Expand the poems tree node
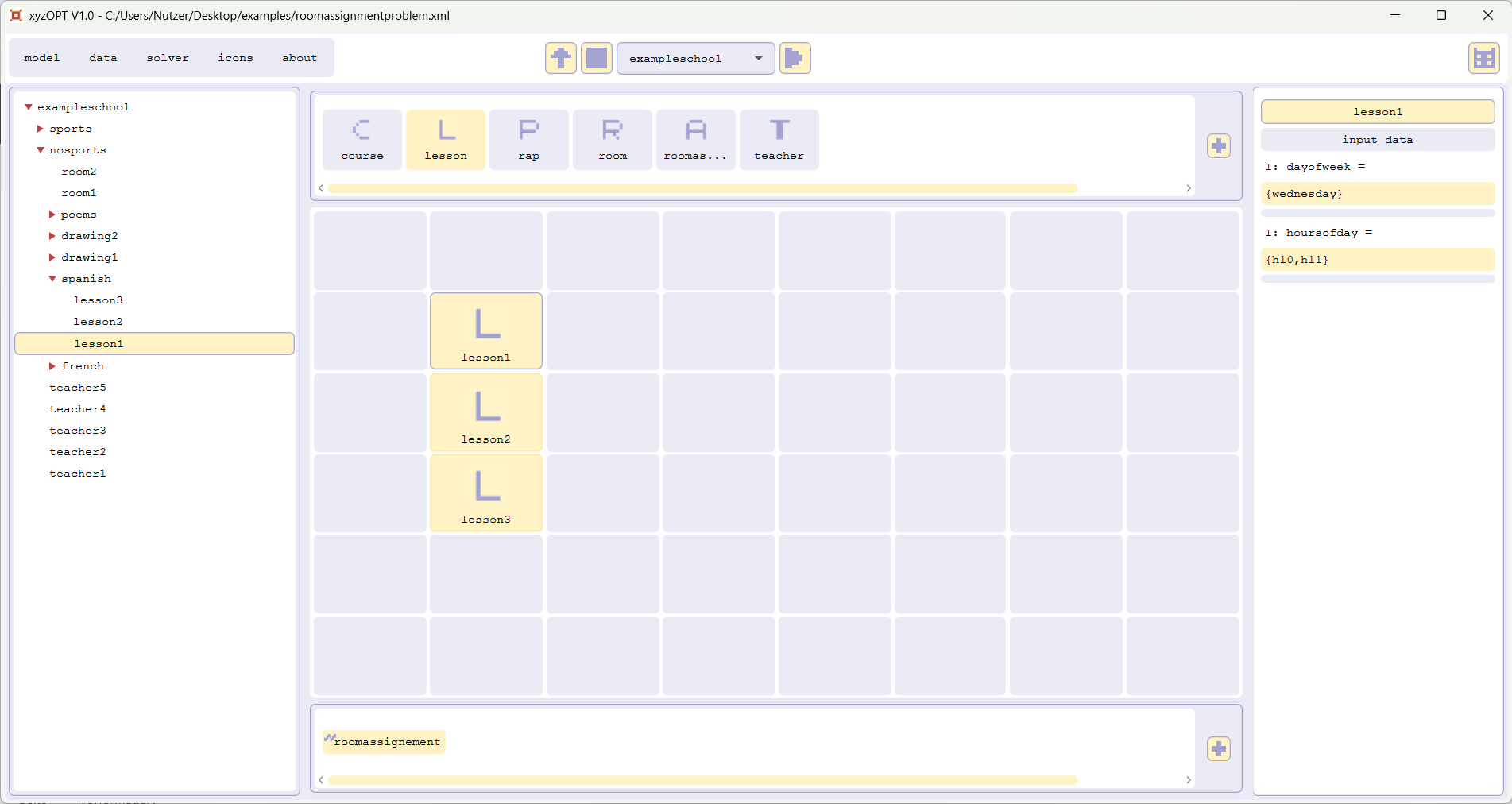 52,215
